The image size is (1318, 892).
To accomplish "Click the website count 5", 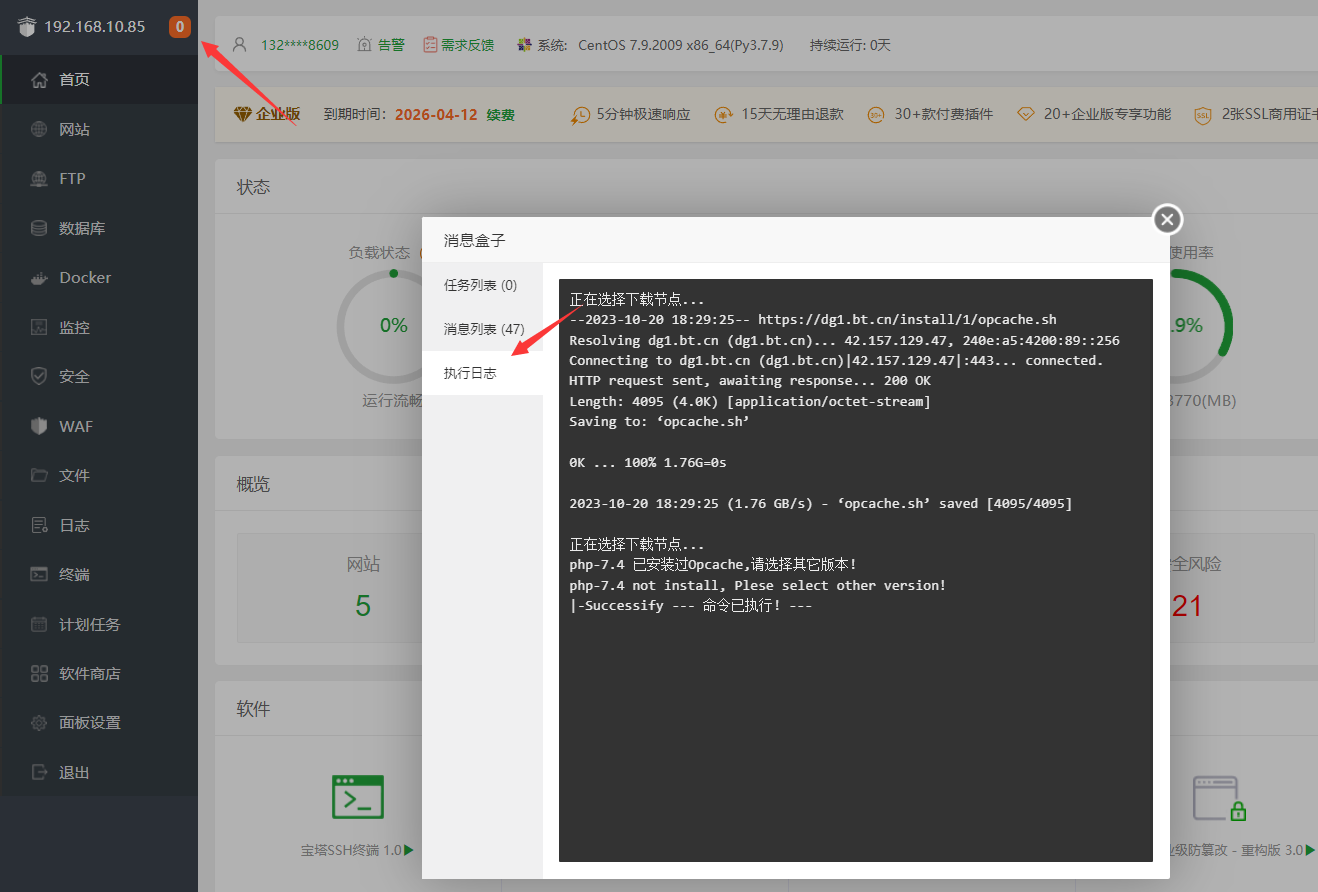I will 363,605.
